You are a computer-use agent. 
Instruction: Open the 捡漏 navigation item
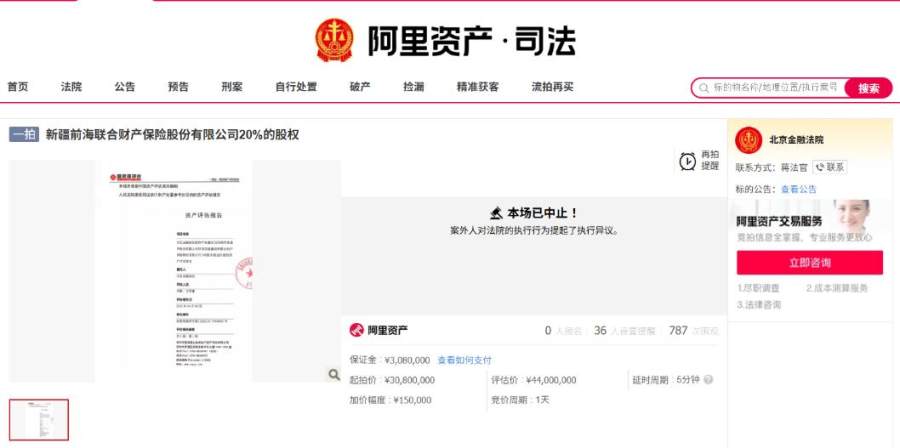[413, 87]
